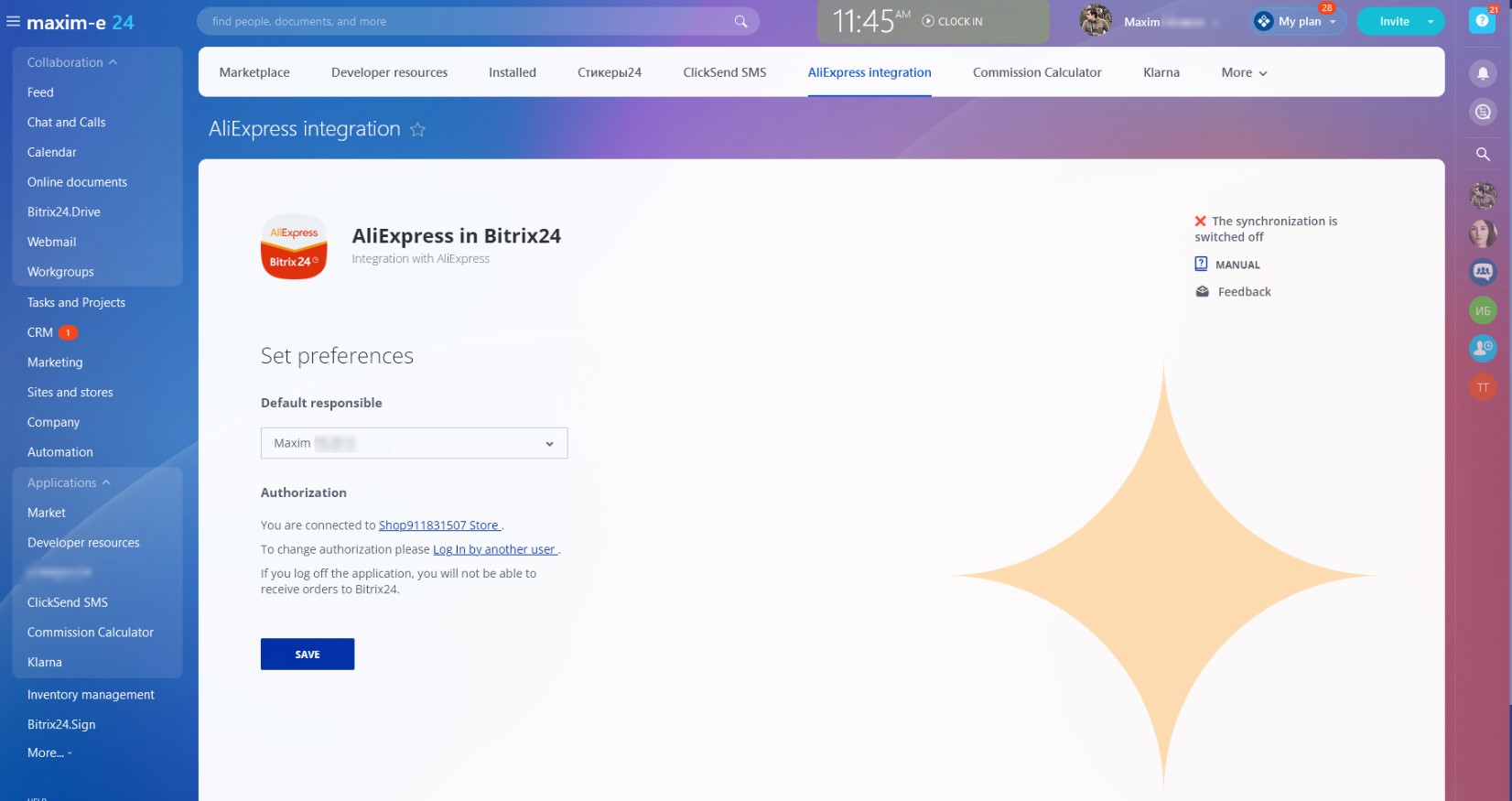The image size is (1512, 801).
Task: Open the MANUAL link
Action: tap(1237, 265)
